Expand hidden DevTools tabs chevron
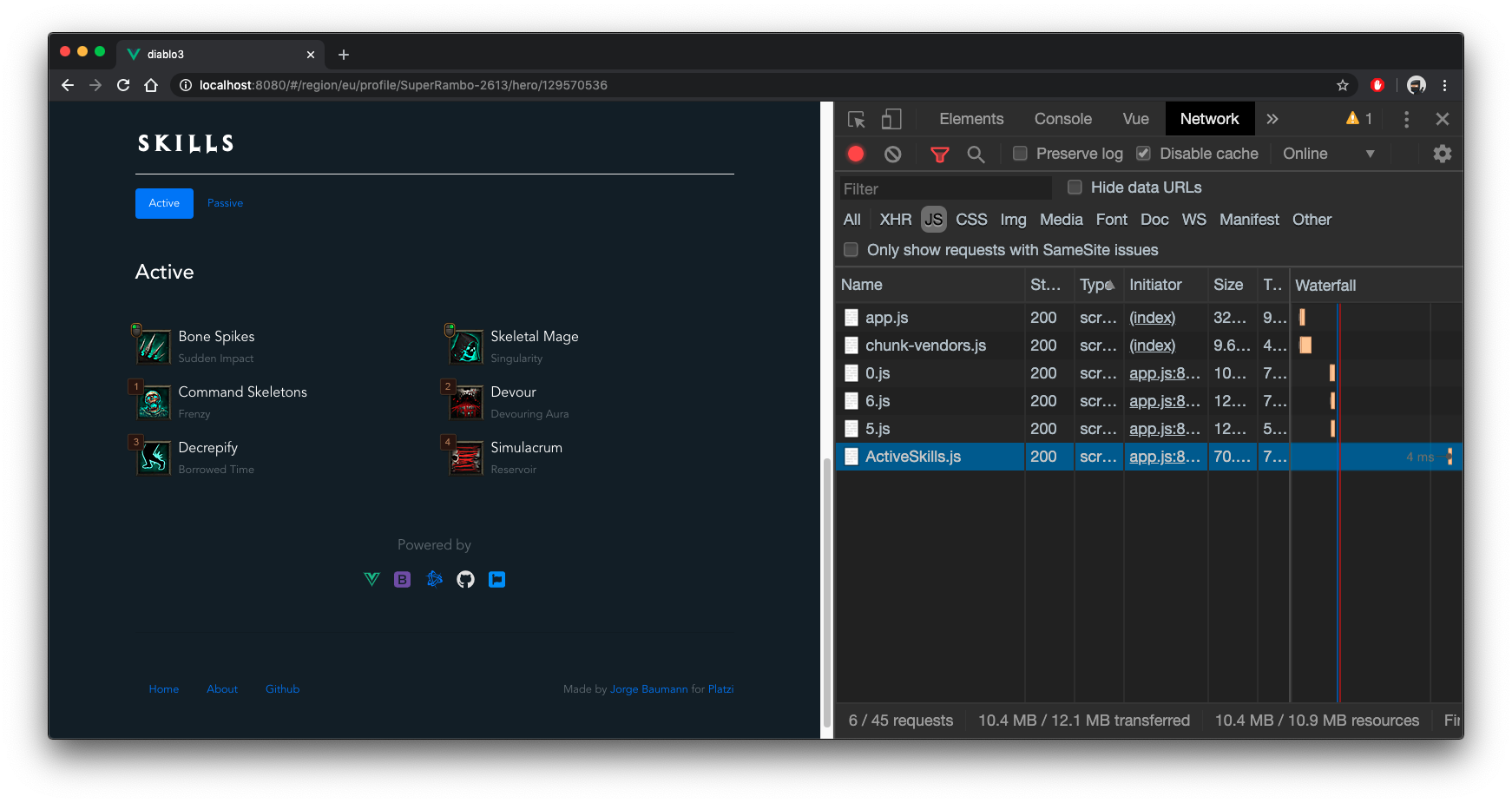 1272,119
